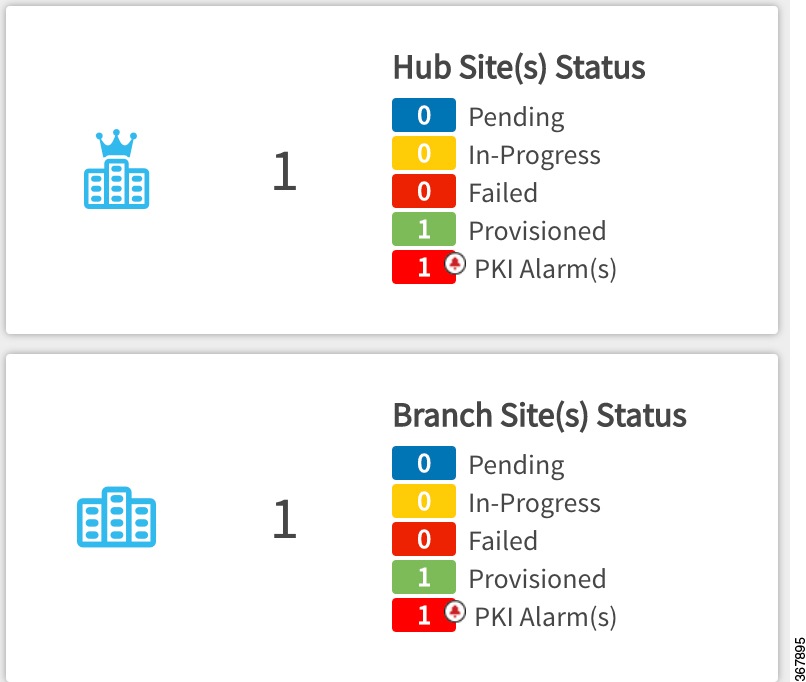
Task: Click the branch site total count number
Action: tap(284, 519)
